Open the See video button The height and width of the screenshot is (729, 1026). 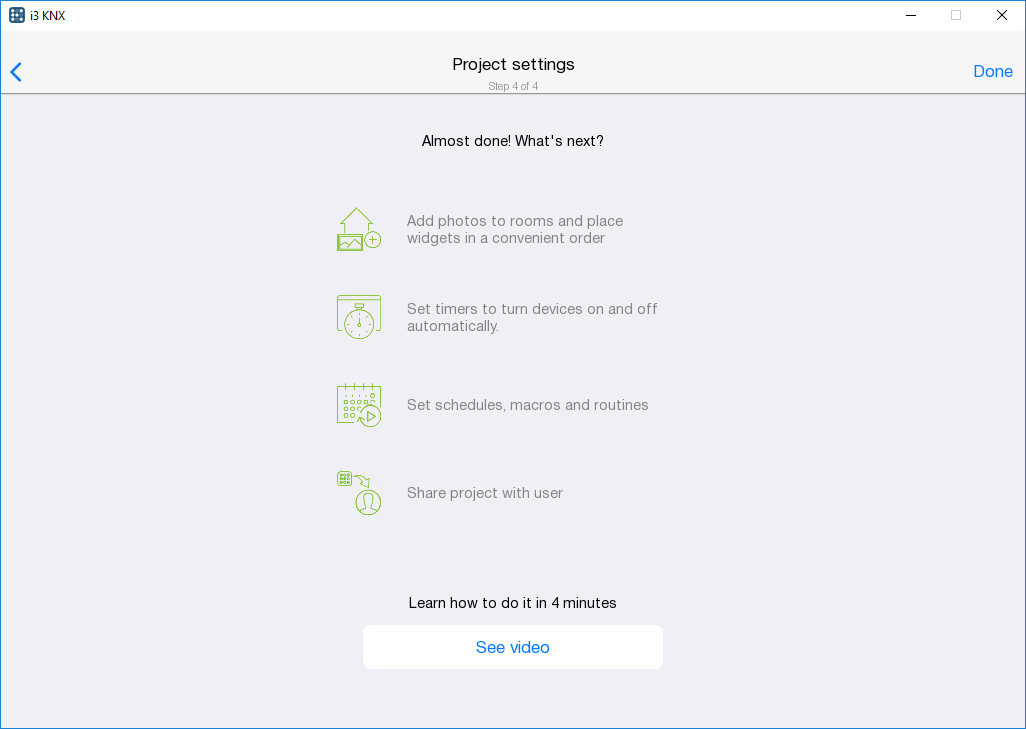pyautogui.click(x=512, y=647)
